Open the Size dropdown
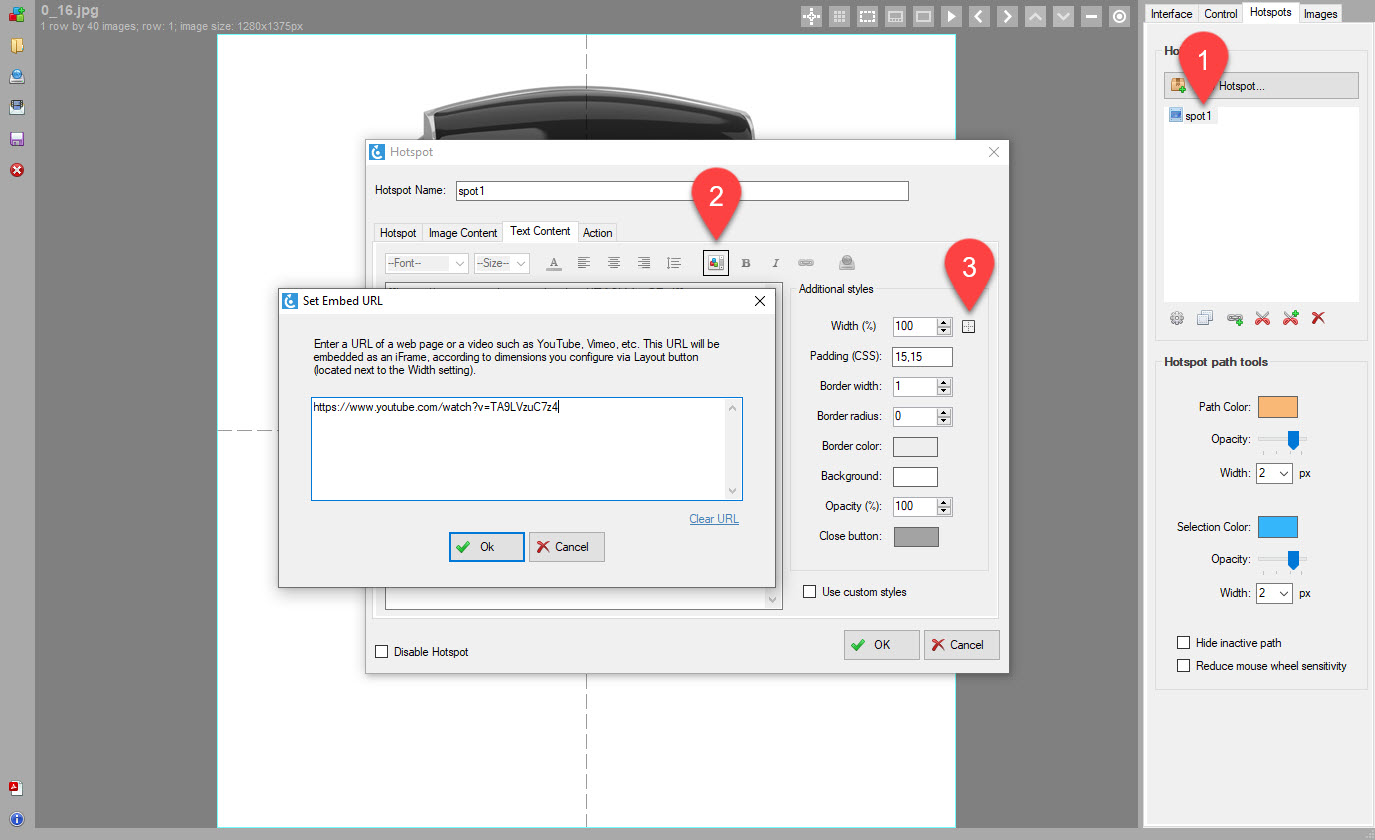Image resolution: width=1375 pixels, height=840 pixels. point(501,263)
